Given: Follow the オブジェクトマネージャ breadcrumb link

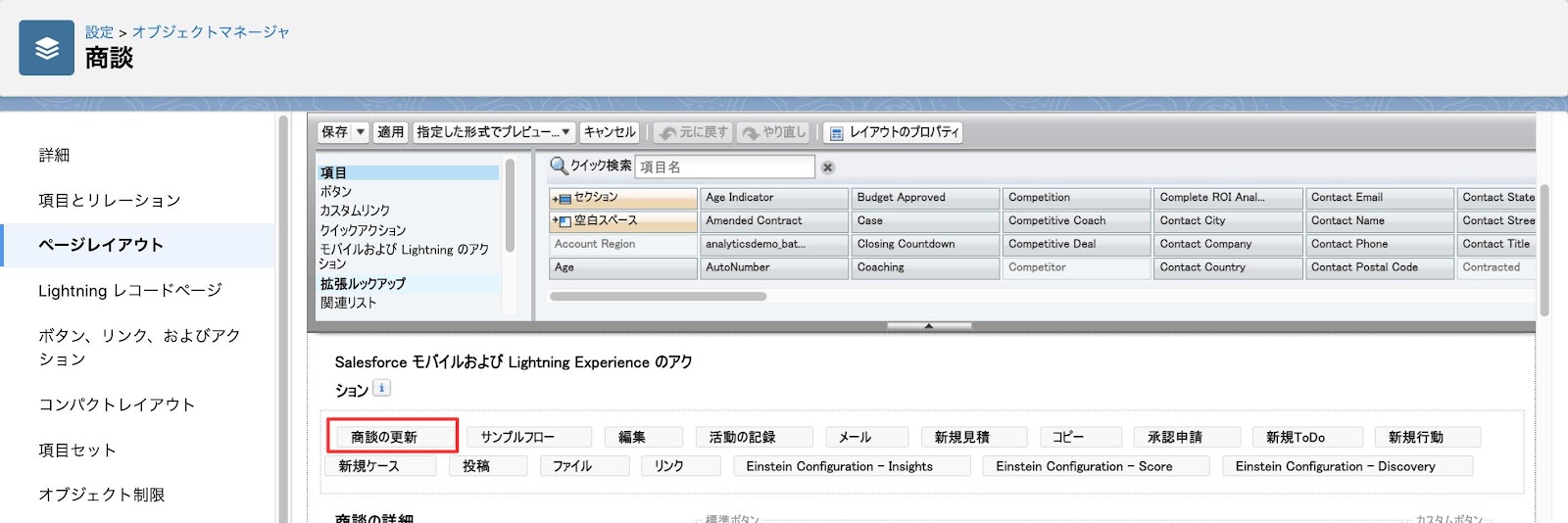Looking at the screenshot, I should (x=211, y=32).
